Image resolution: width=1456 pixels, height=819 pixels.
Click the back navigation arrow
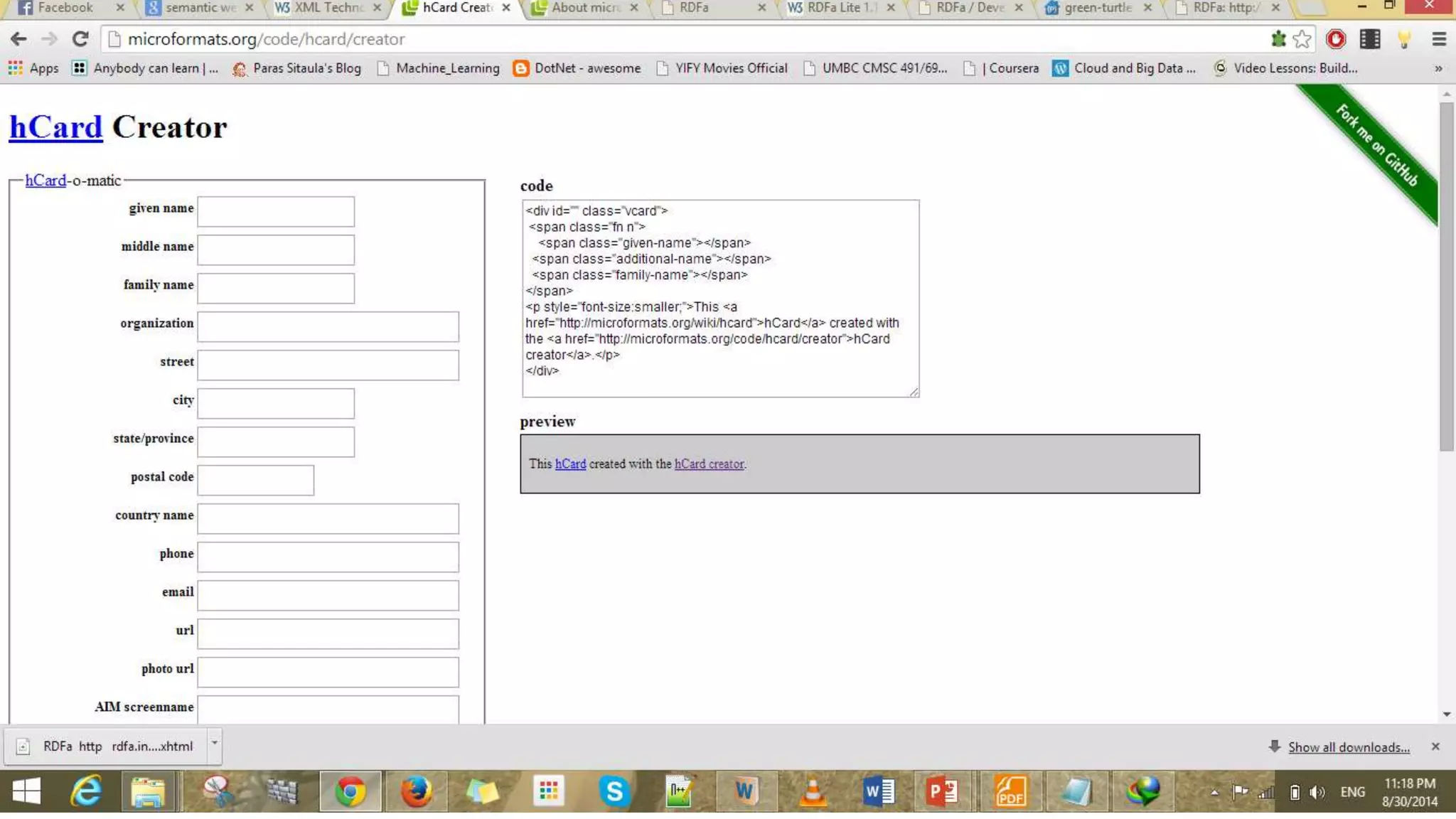click(19, 39)
